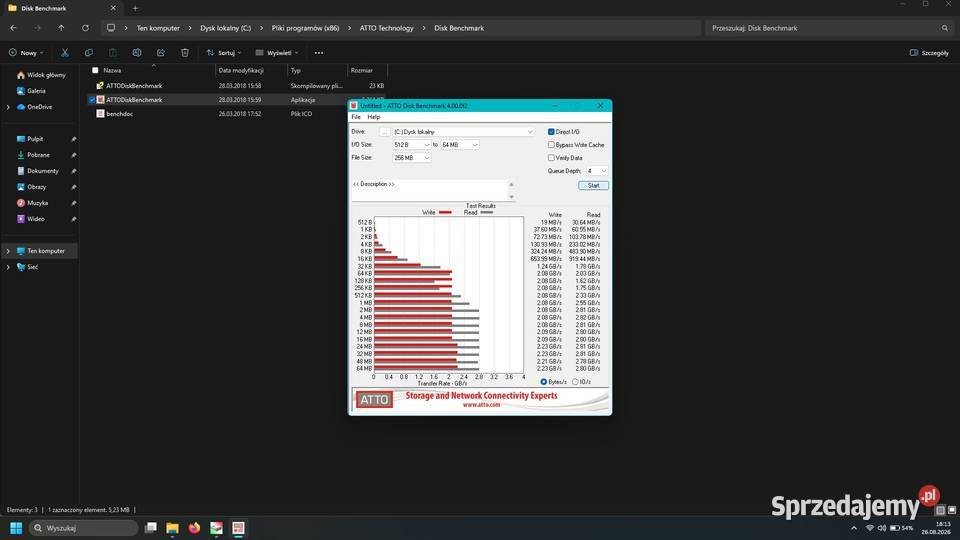Screen dimensions: 960x540
Task: Expand the OneDrive tree node
Action: coord(8,107)
